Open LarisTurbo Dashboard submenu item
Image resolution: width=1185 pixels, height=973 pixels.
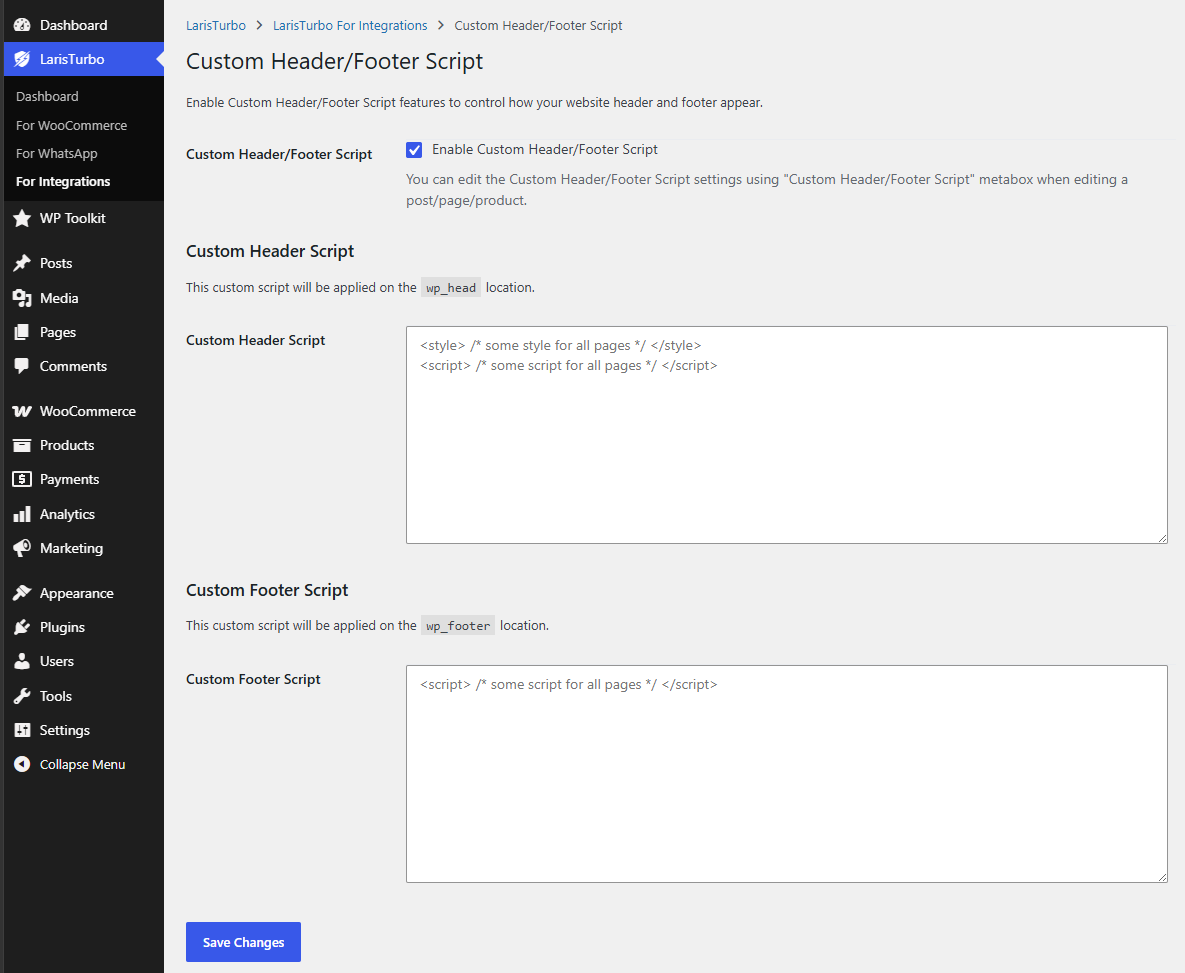(x=47, y=97)
